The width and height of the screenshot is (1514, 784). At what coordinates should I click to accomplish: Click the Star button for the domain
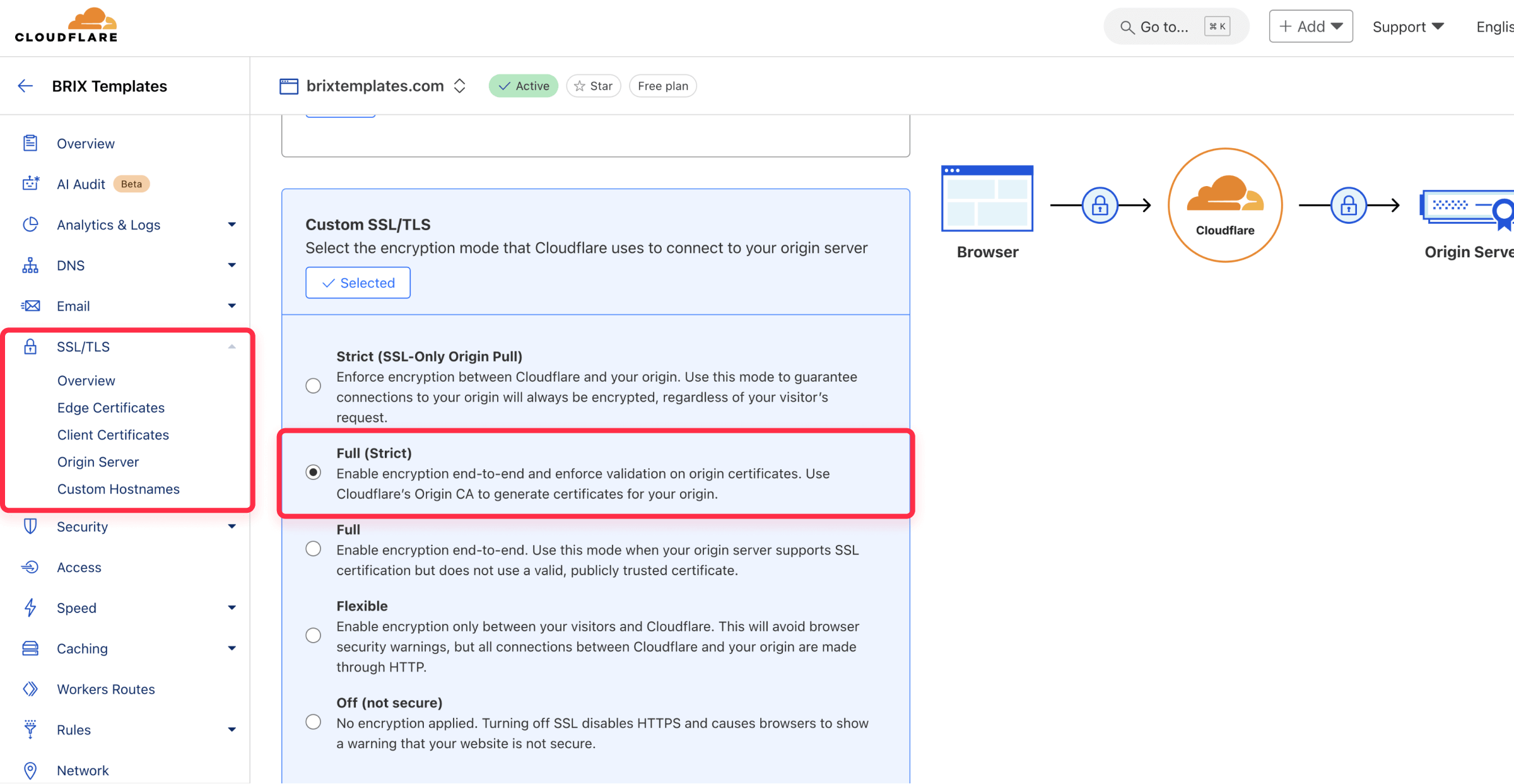[594, 86]
